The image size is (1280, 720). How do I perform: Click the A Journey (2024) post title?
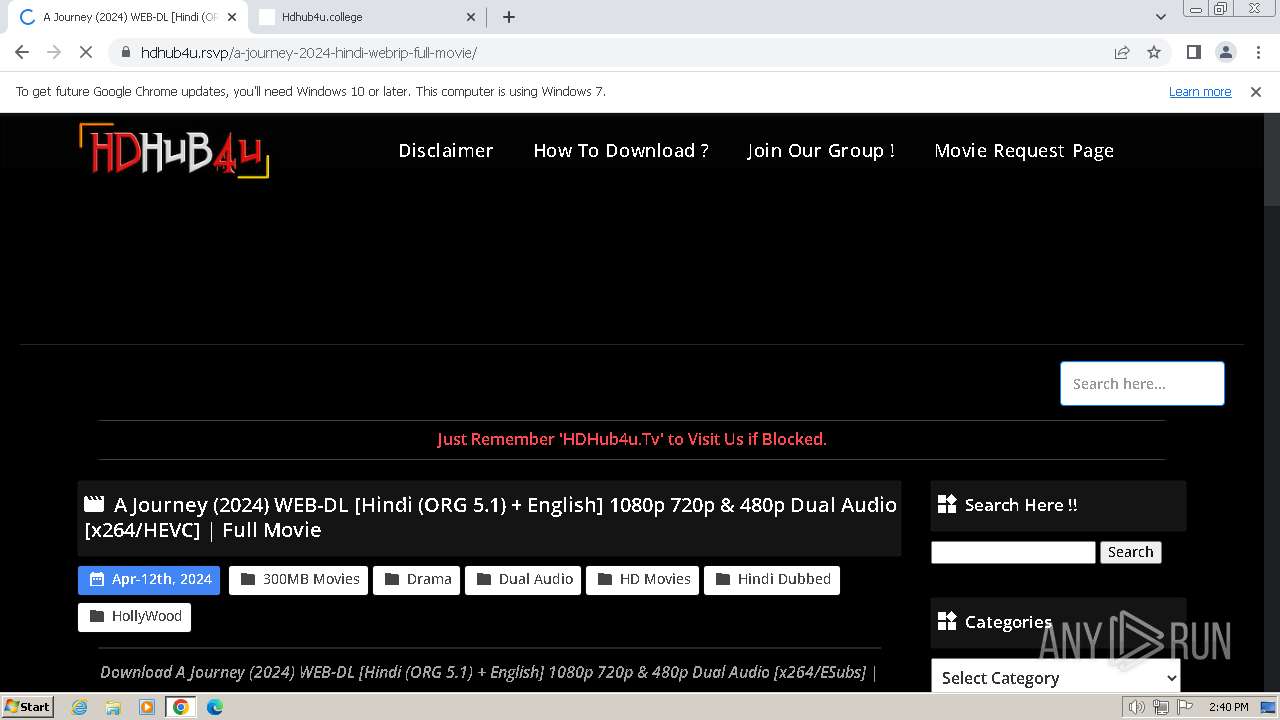[x=490, y=518]
